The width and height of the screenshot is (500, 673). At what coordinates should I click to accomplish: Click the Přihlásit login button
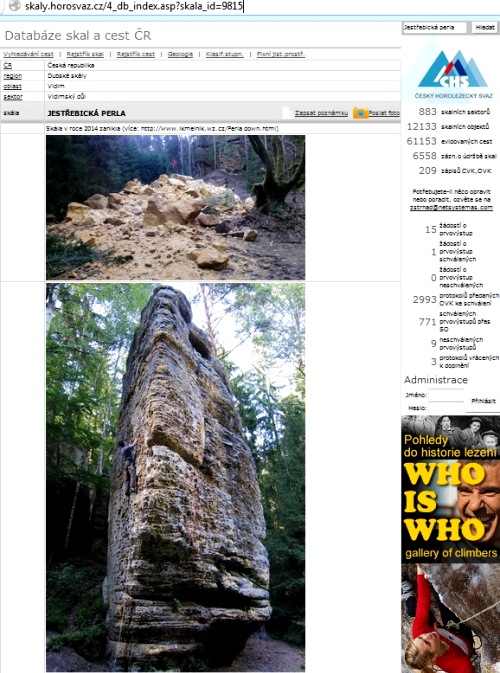coord(483,401)
